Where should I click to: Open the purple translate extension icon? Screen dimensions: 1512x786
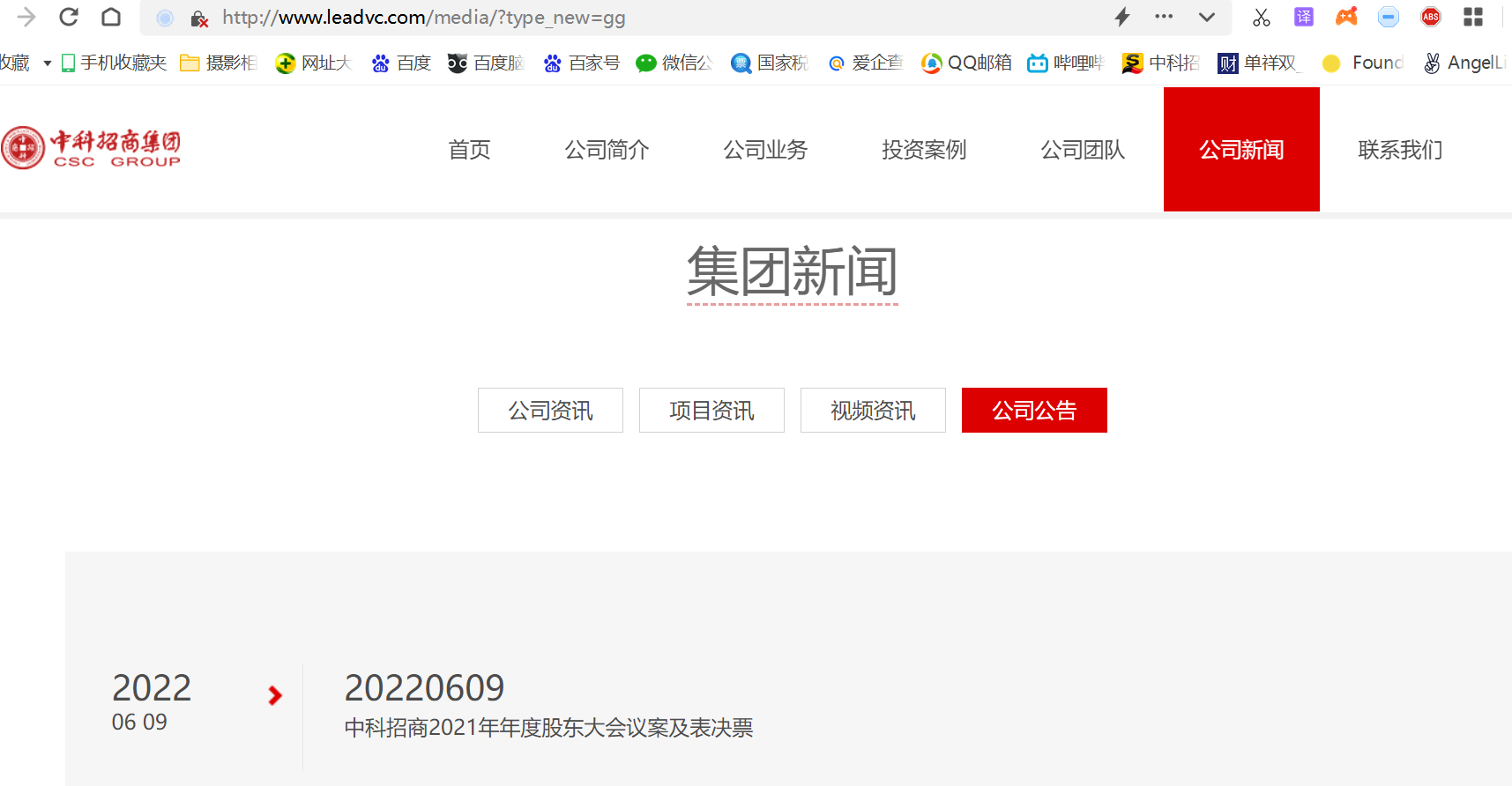[x=1304, y=17]
